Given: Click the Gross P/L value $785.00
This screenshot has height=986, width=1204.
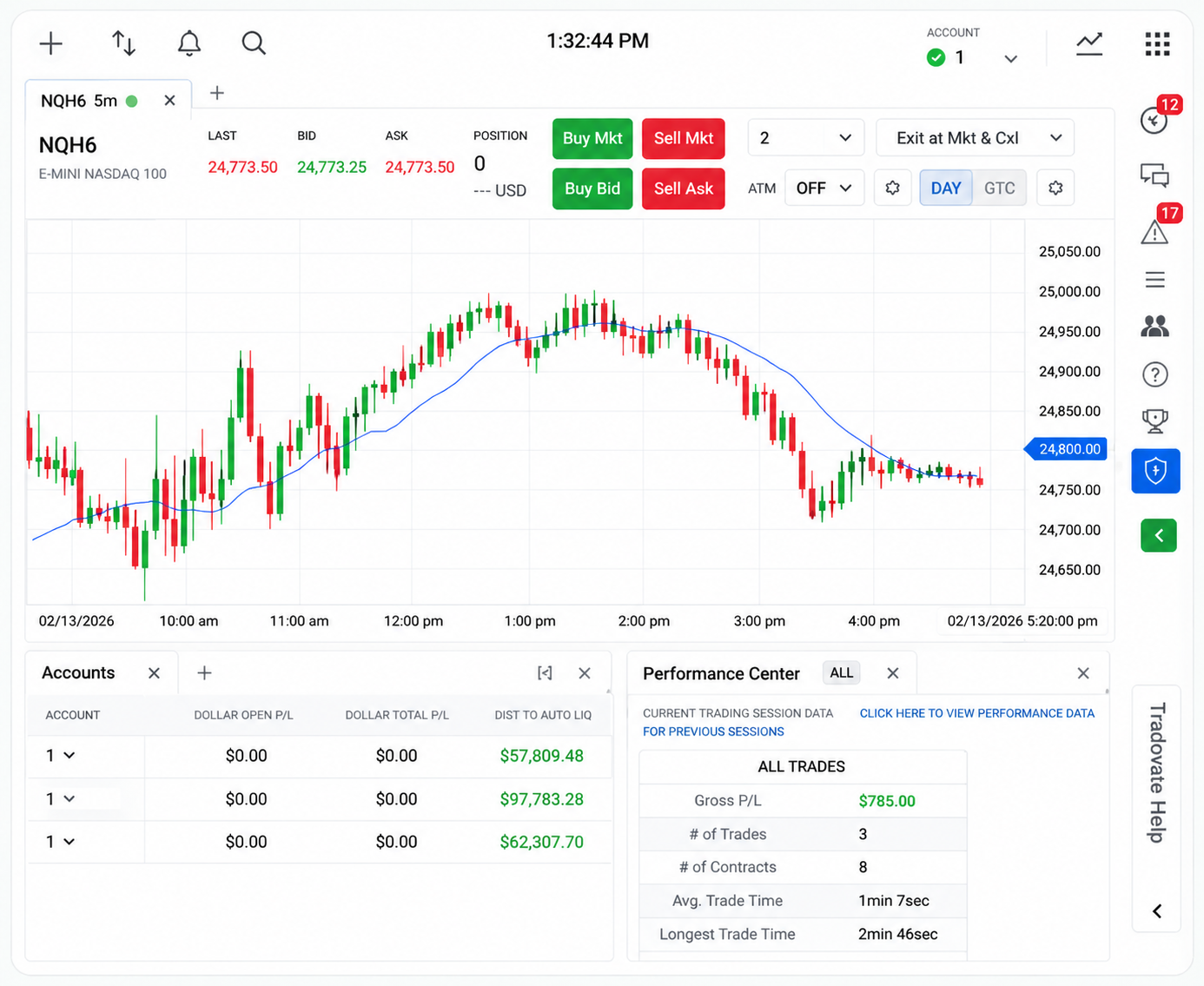Looking at the screenshot, I should [x=887, y=801].
